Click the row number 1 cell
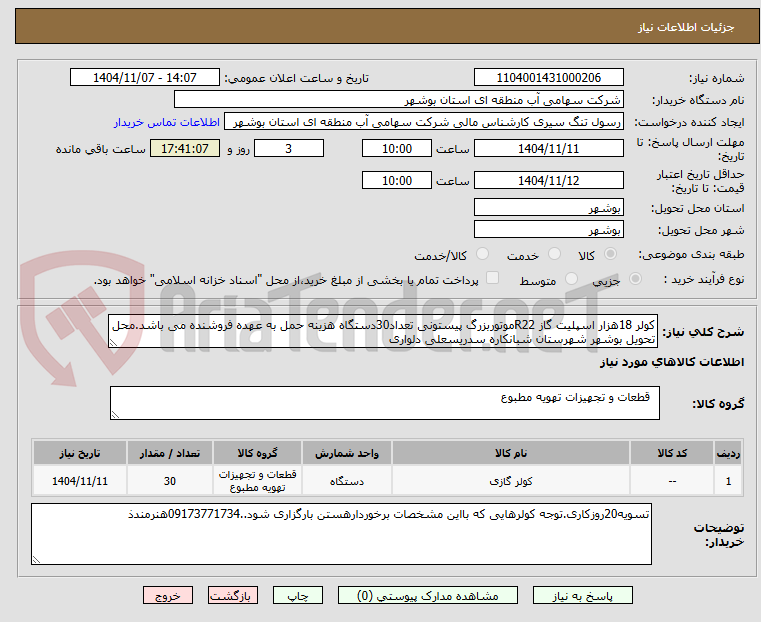Viewport: 761px width, 622px height. 728,481
